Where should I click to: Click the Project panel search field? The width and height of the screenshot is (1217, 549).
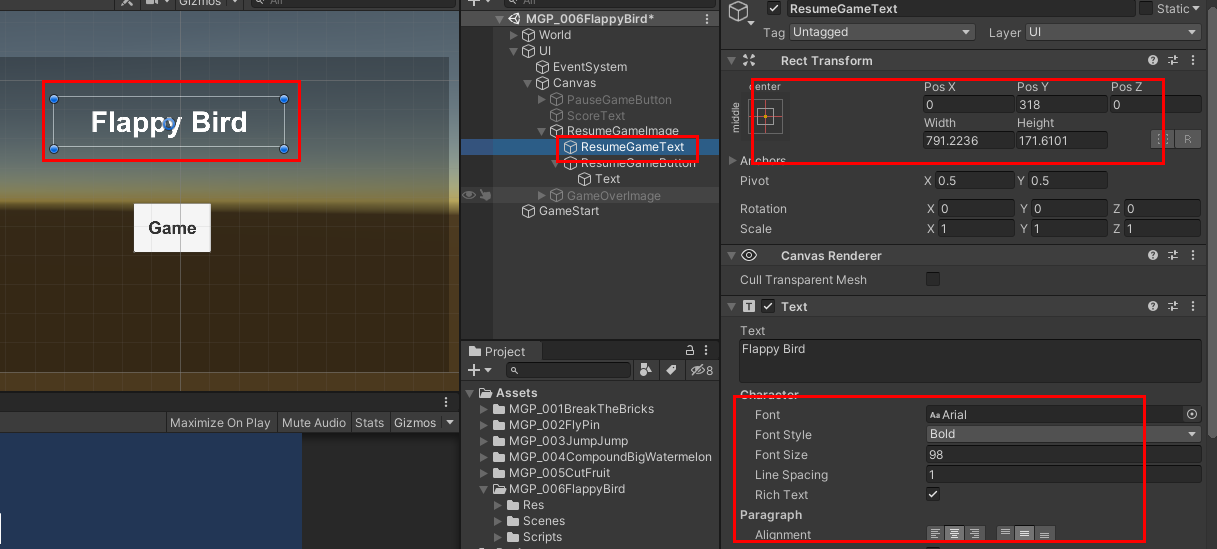(x=568, y=370)
